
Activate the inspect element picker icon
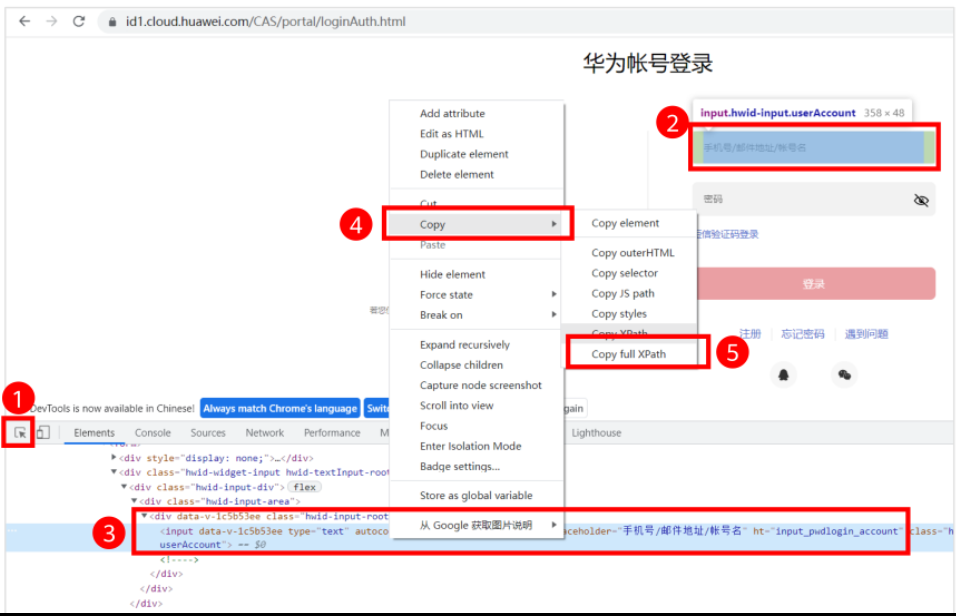pyautogui.click(x=20, y=433)
